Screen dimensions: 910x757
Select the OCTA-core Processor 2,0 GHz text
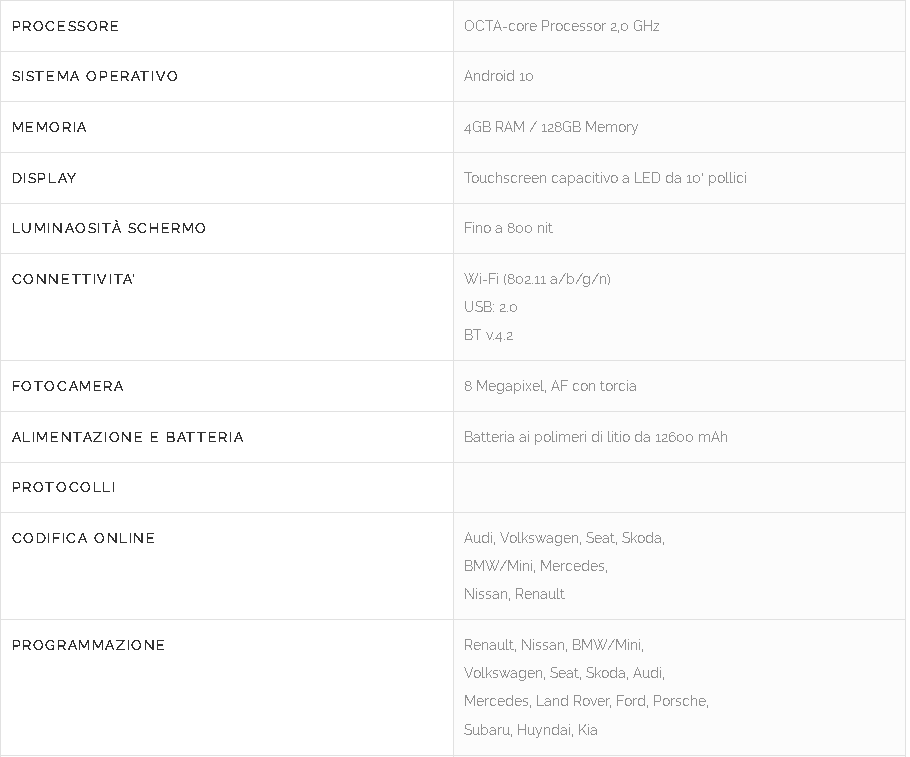561,26
